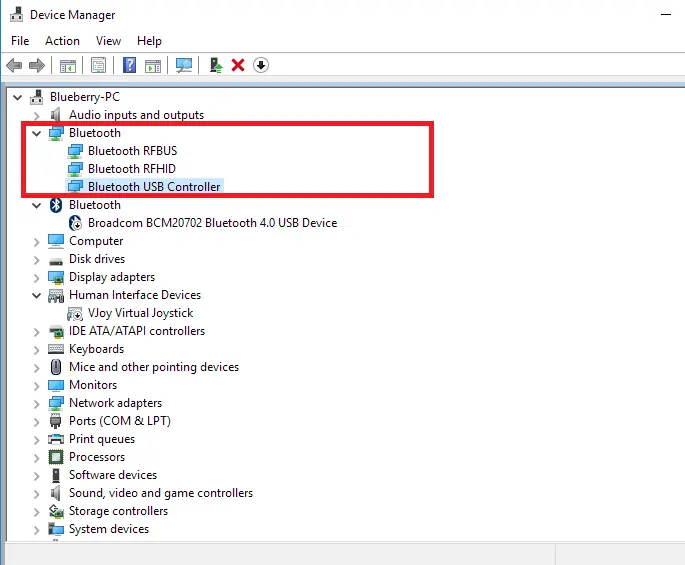Click the Keyboards icon
Viewport: 685px width, 565px height.
[x=55, y=349]
